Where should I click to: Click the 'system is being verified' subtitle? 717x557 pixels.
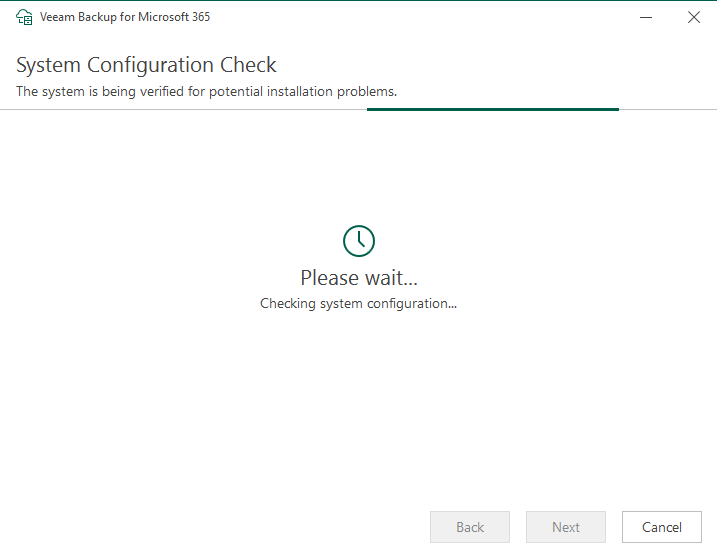click(207, 91)
